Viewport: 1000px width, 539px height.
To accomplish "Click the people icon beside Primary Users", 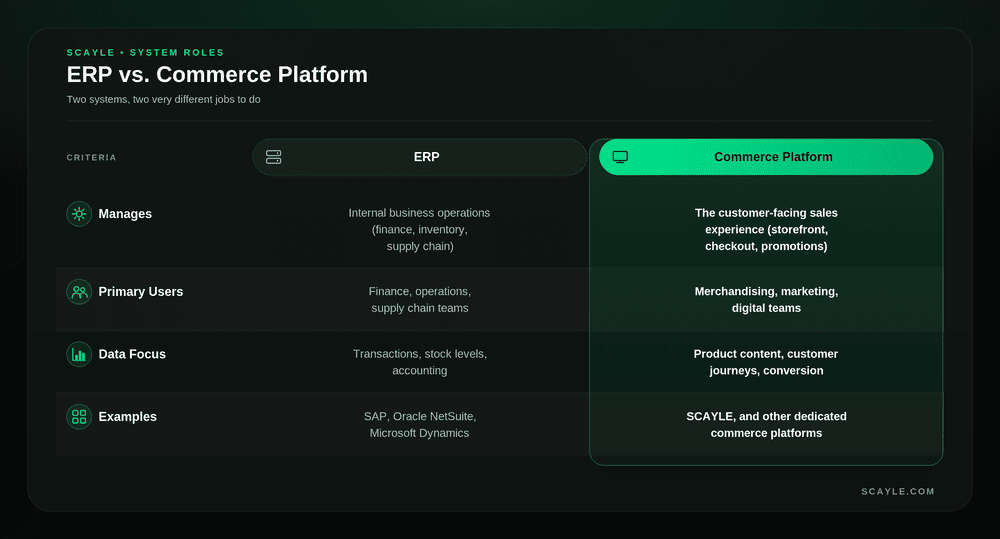I will tap(79, 292).
